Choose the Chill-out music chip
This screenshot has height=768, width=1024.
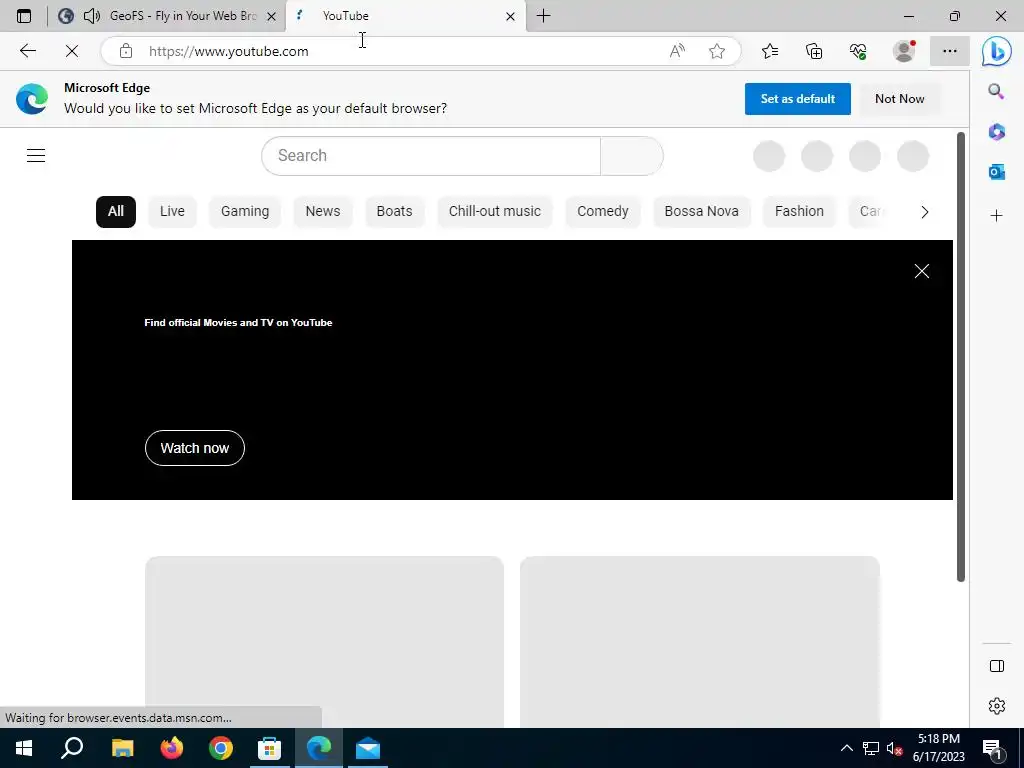[x=494, y=212]
